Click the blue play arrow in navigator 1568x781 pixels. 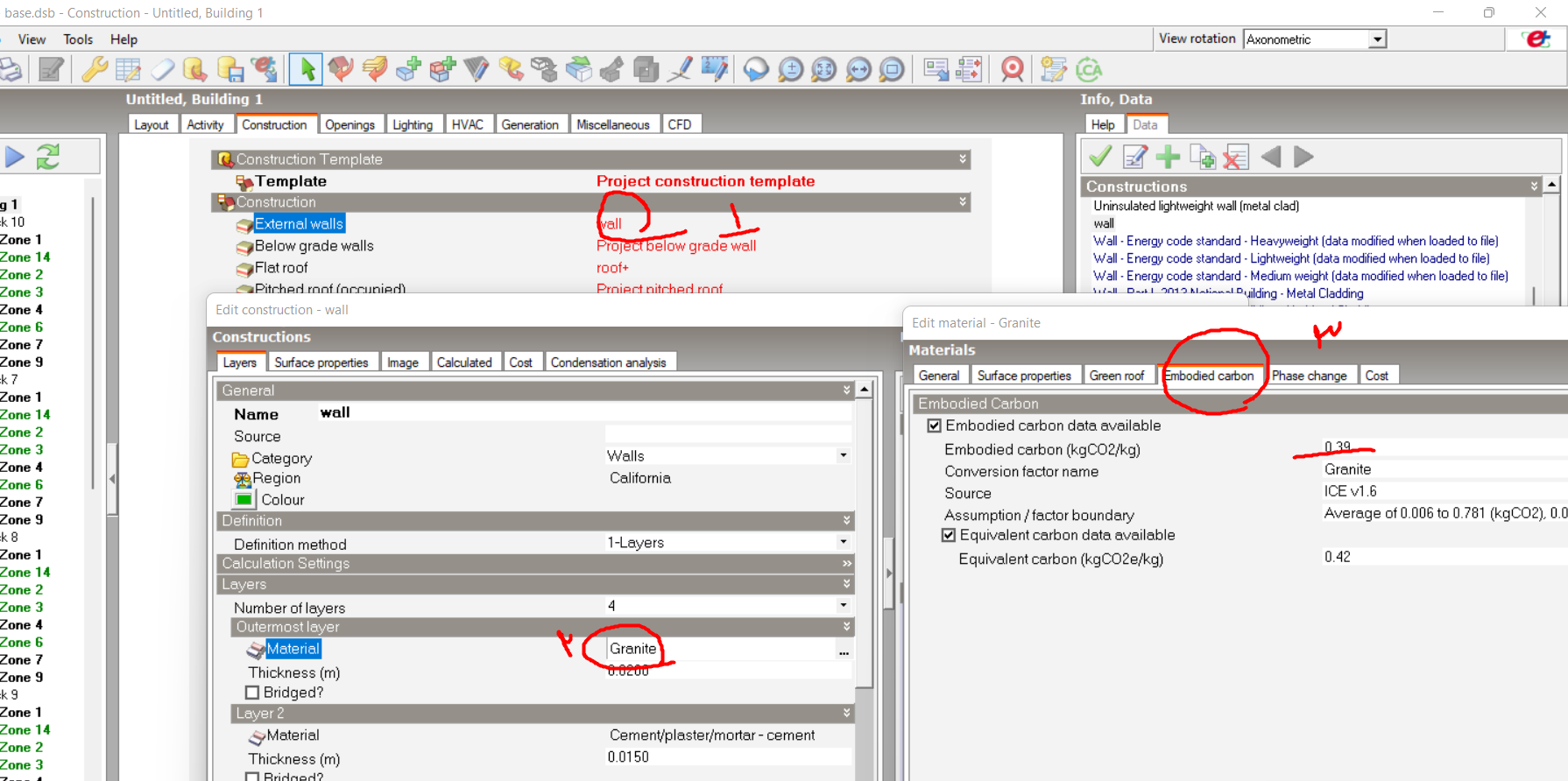15,157
